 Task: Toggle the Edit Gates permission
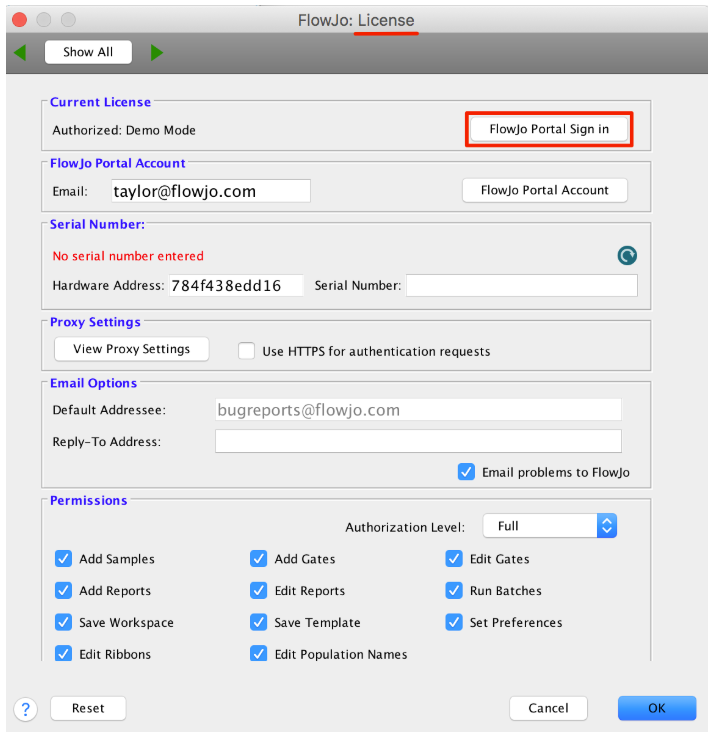click(454, 559)
